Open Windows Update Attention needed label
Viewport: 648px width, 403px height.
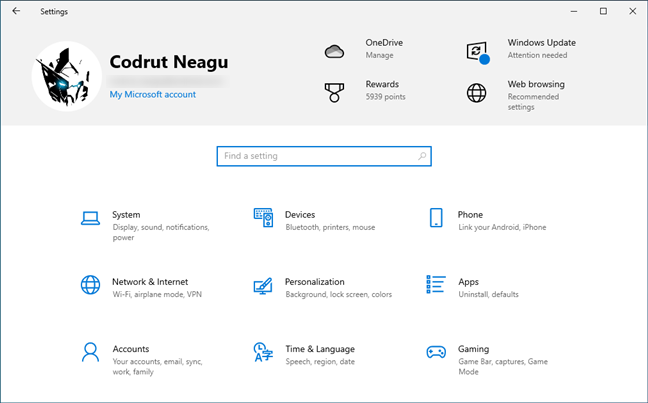(537, 55)
